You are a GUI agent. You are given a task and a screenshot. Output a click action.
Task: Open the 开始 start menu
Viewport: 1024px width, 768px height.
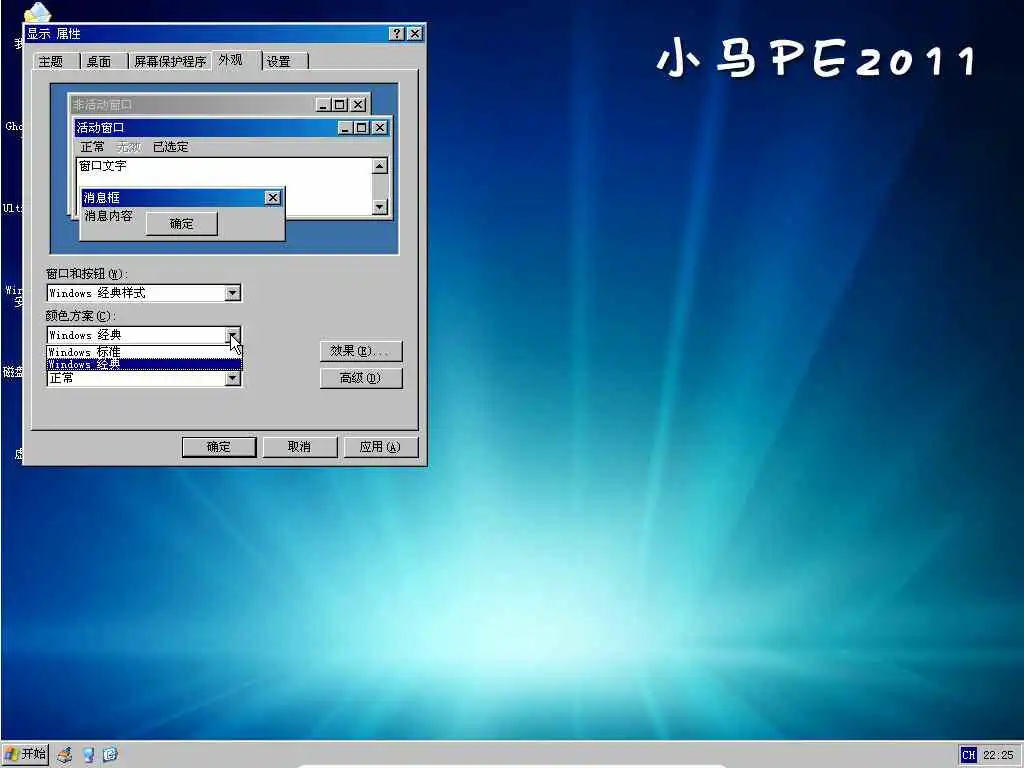click(x=25, y=754)
